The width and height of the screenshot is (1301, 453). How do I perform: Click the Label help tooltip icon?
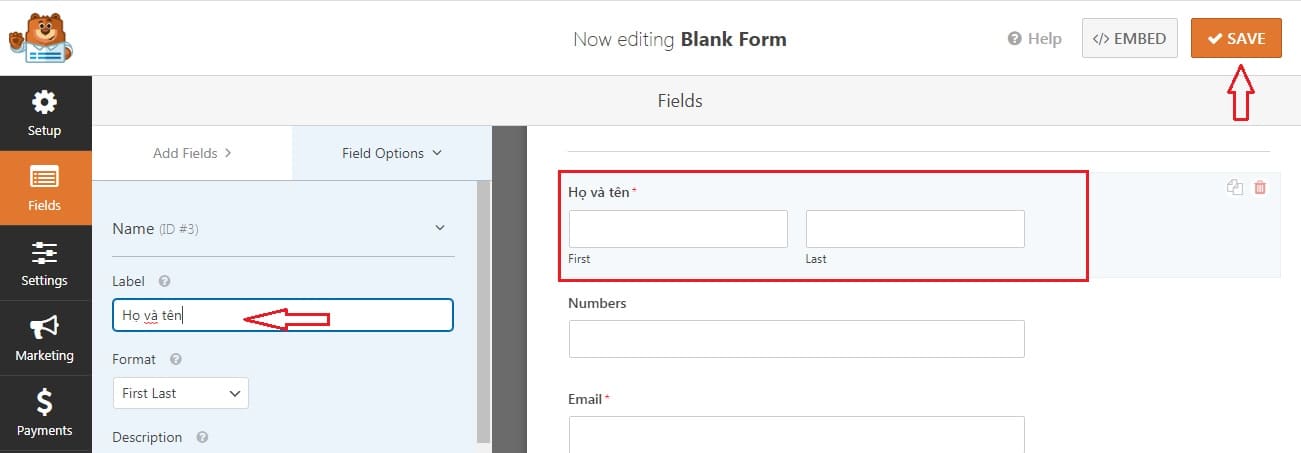165,282
